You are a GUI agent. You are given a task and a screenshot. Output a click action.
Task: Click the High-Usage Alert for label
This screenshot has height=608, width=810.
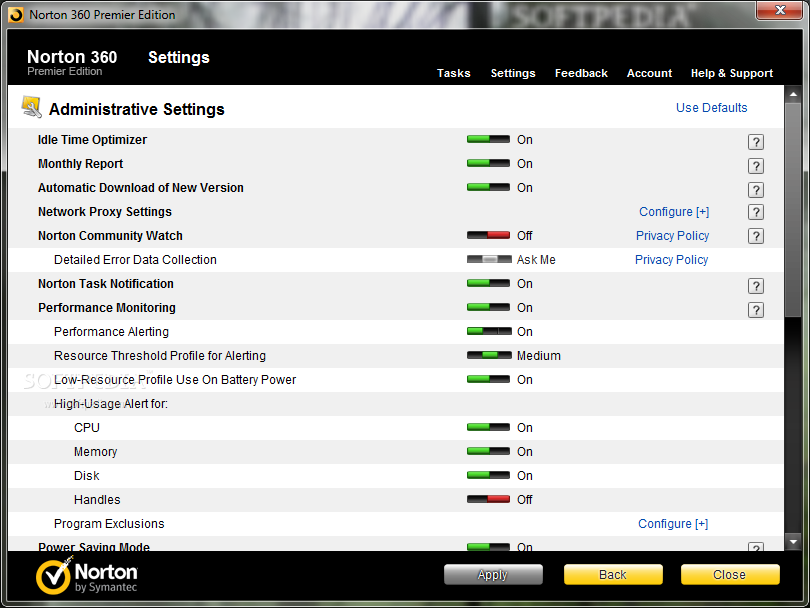[111, 404]
